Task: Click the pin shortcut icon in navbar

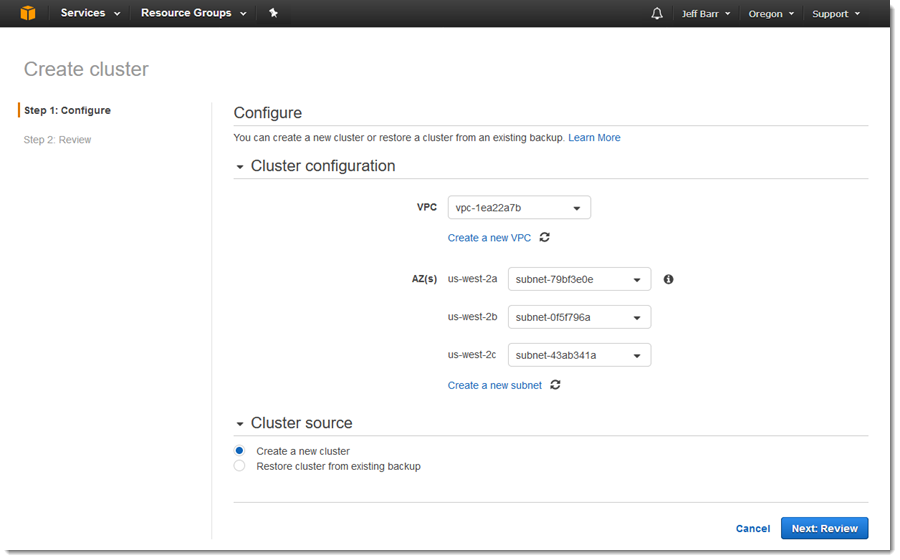Action: 273,13
